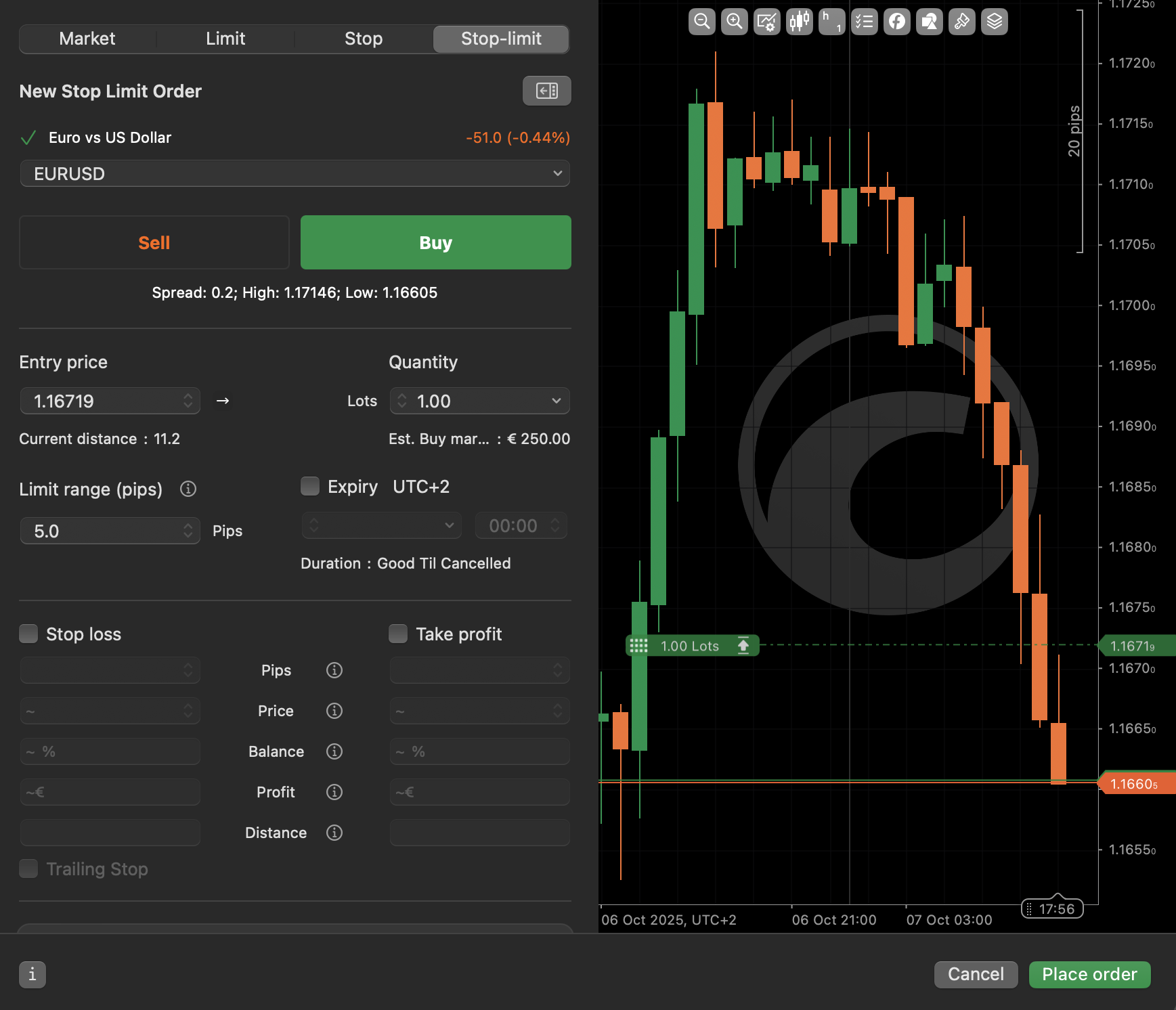Image resolution: width=1176 pixels, height=1010 pixels.
Task: Zoom in the chart
Action: pos(734,22)
